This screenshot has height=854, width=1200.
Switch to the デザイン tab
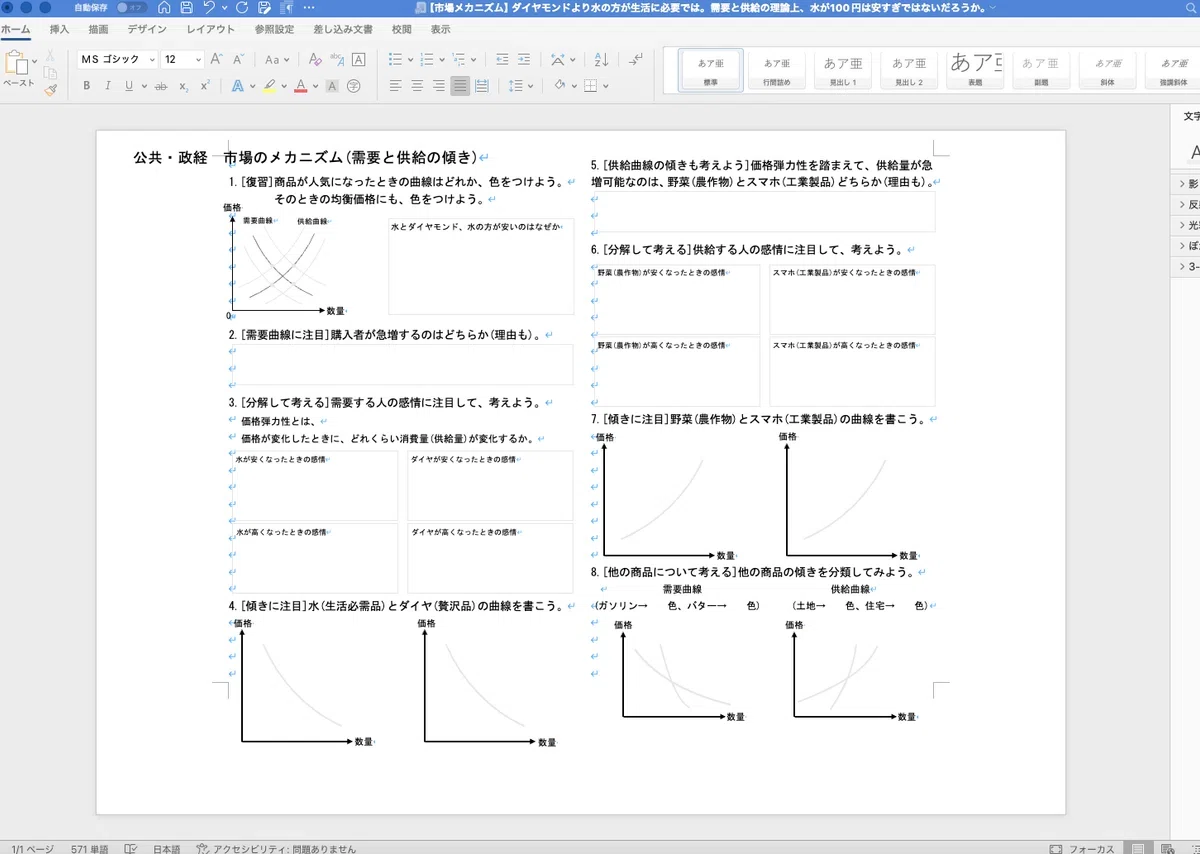(147, 30)
